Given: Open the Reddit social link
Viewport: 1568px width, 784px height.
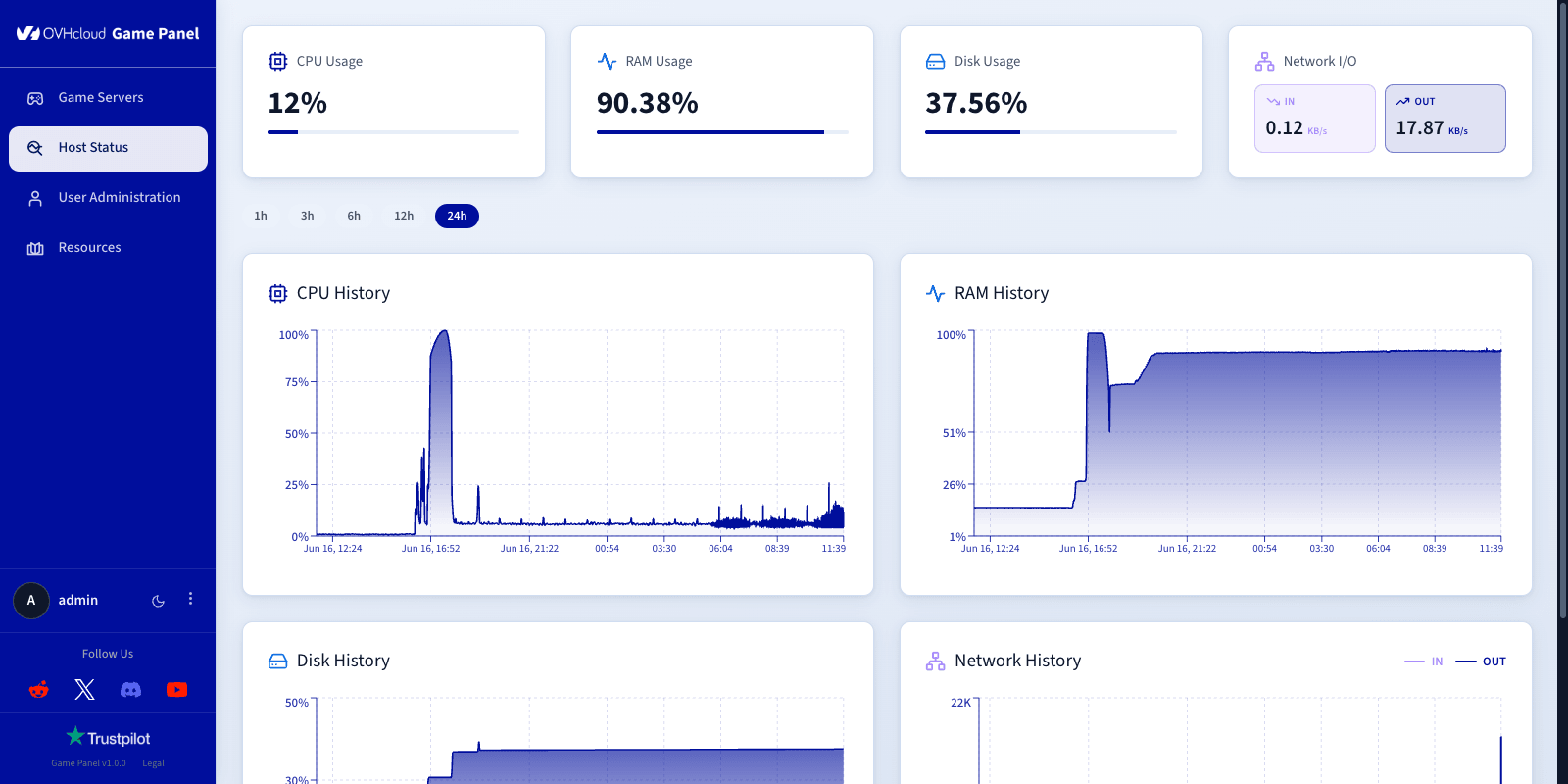Looking at the screenshot, I should 39,690.
